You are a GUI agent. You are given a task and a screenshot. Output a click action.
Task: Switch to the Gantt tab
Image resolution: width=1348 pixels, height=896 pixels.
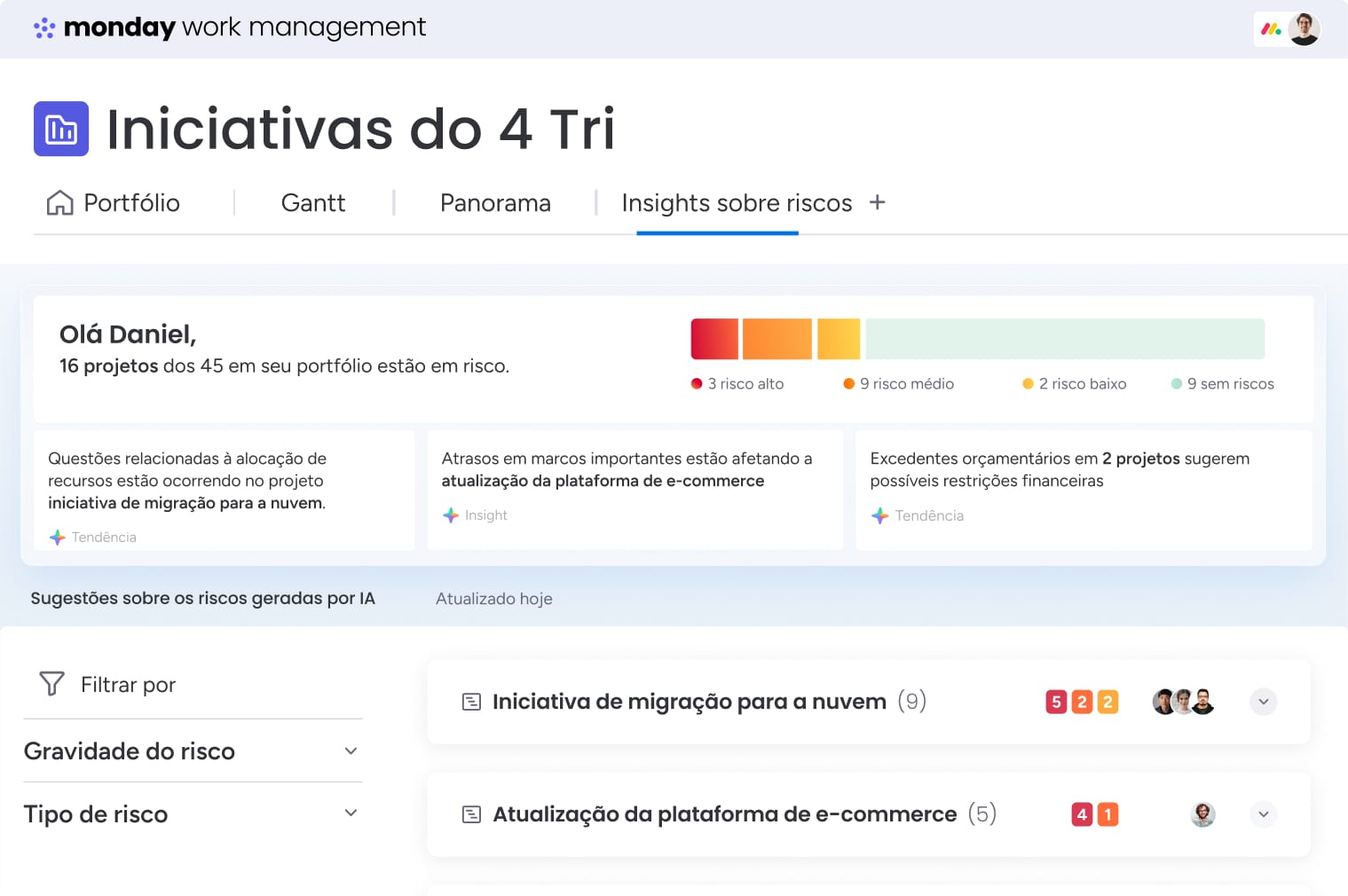pos(313,203)
